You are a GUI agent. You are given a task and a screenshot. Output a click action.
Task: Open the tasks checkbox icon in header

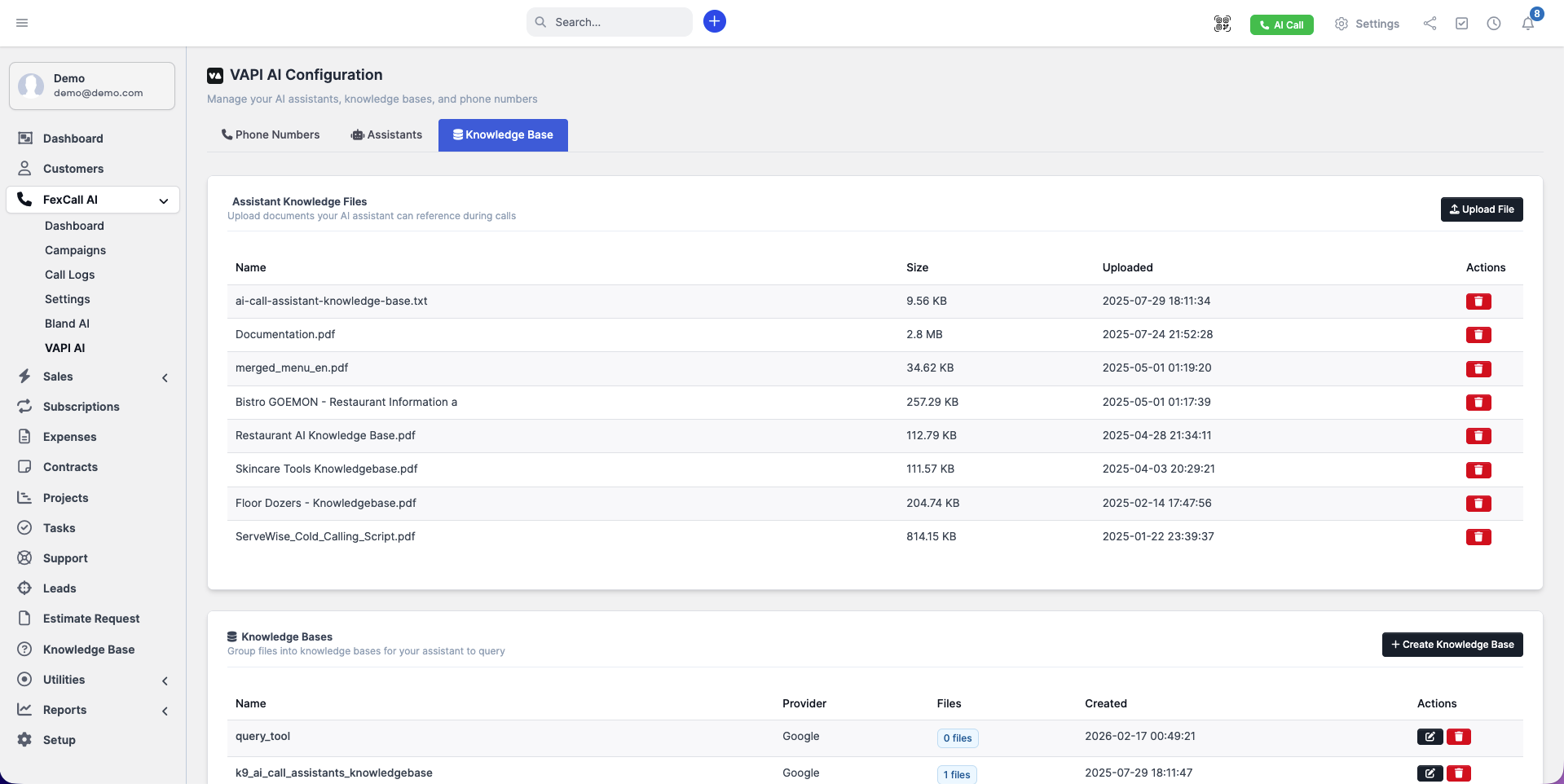(x=1461, y=24)
